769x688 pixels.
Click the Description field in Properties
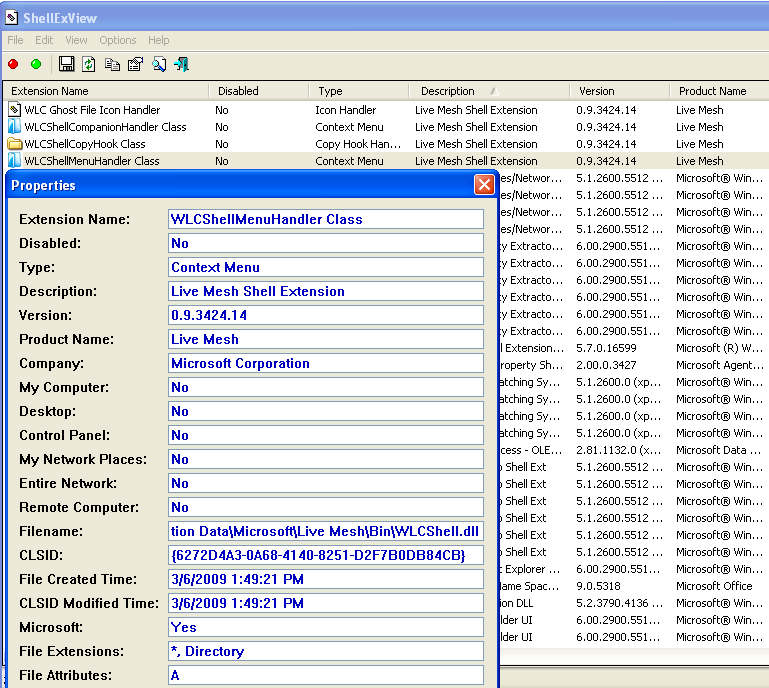tap(326, 291)
